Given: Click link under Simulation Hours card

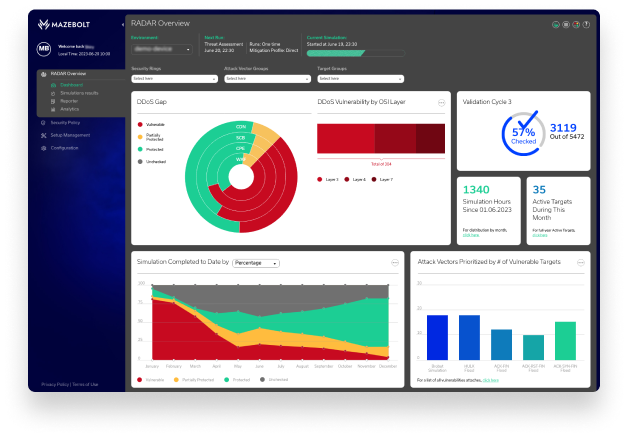Looking at the screenshot, I should [x=472, y=236].
